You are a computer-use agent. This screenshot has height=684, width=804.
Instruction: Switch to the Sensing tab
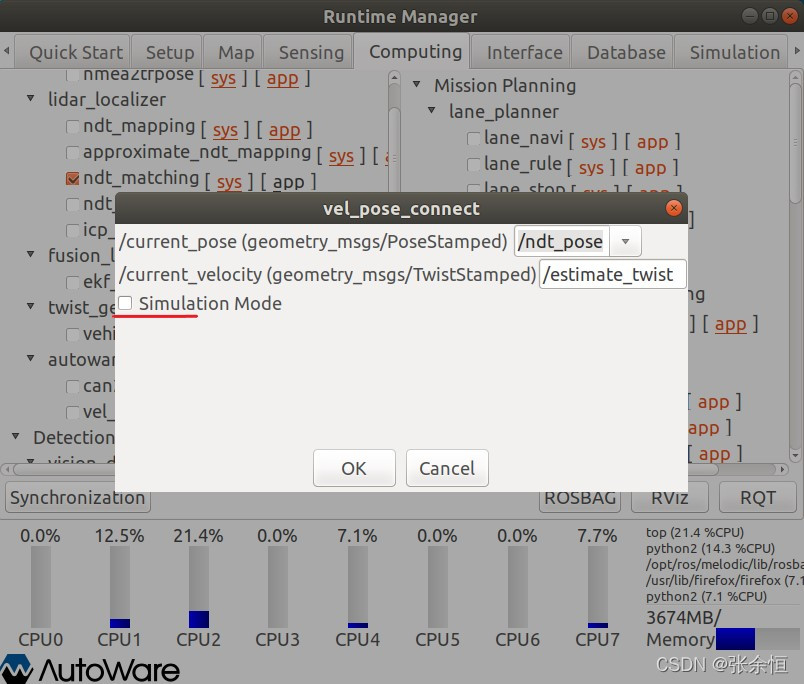308,52
